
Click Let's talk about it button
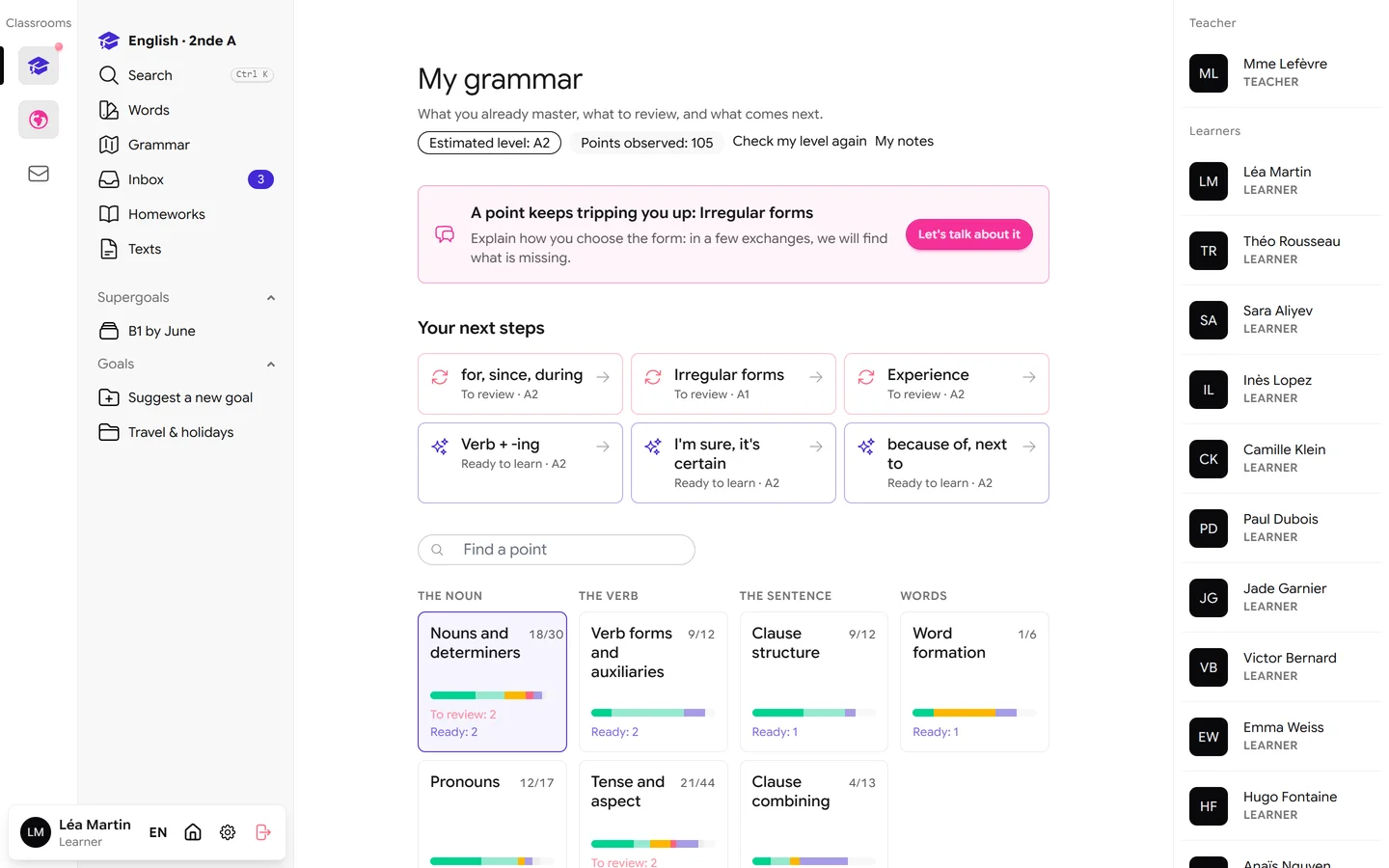coord(968,234)
